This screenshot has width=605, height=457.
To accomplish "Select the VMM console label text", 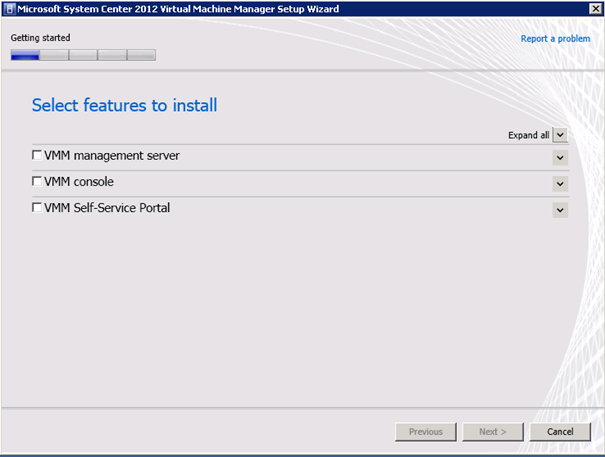I will click(79, 182).
